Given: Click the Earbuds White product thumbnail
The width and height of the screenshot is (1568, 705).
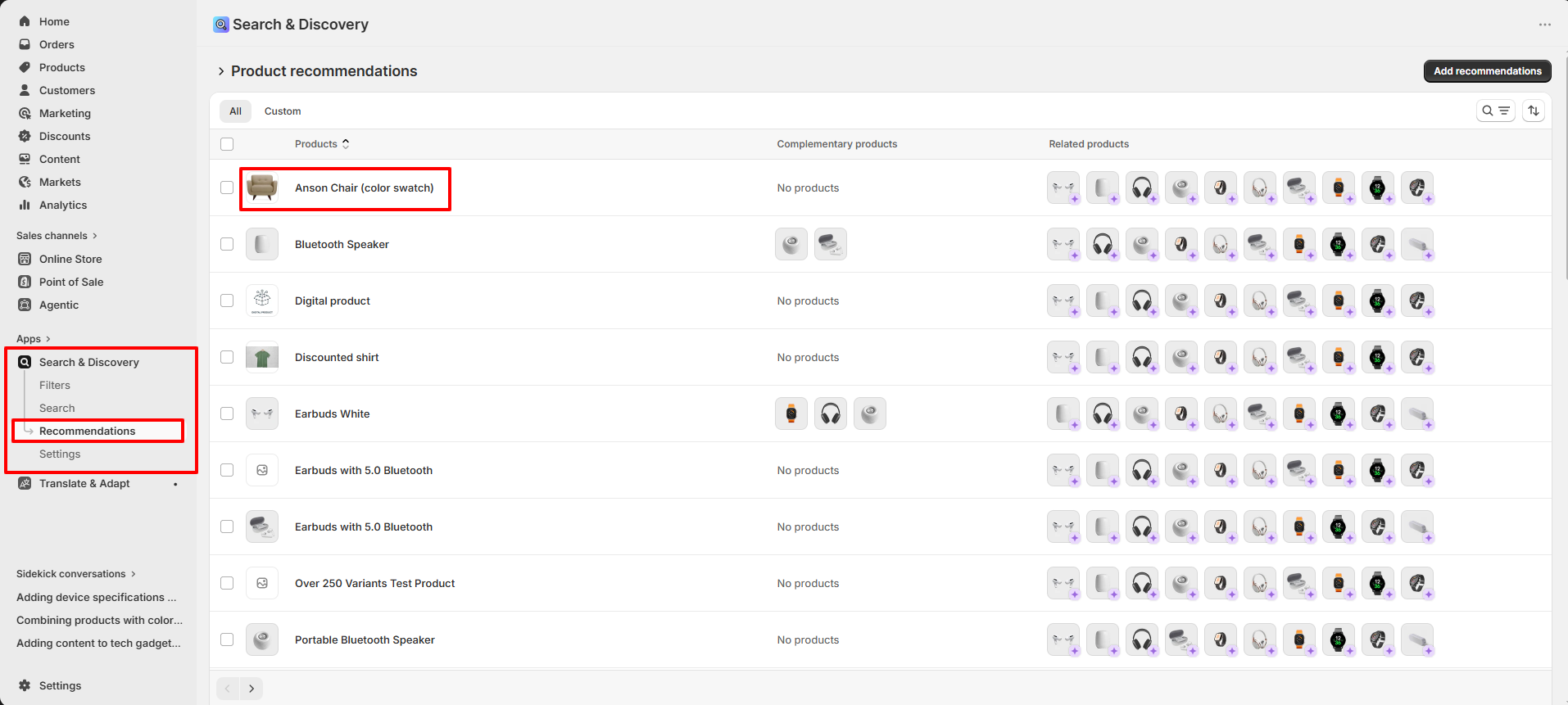Looking at the screenshot, I should [262, 414].
